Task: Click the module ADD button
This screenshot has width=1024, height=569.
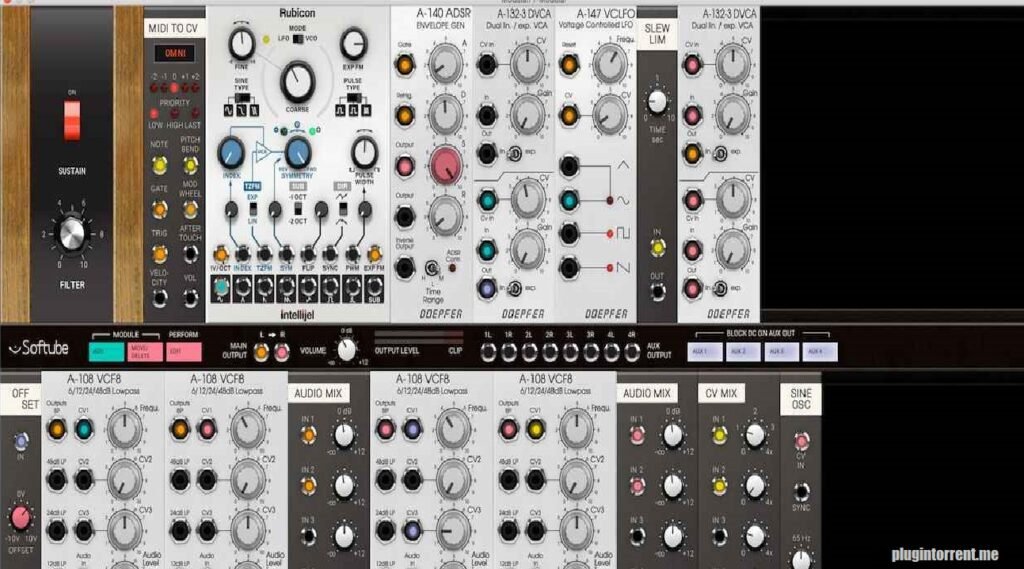Action: (x=106, y=352)
